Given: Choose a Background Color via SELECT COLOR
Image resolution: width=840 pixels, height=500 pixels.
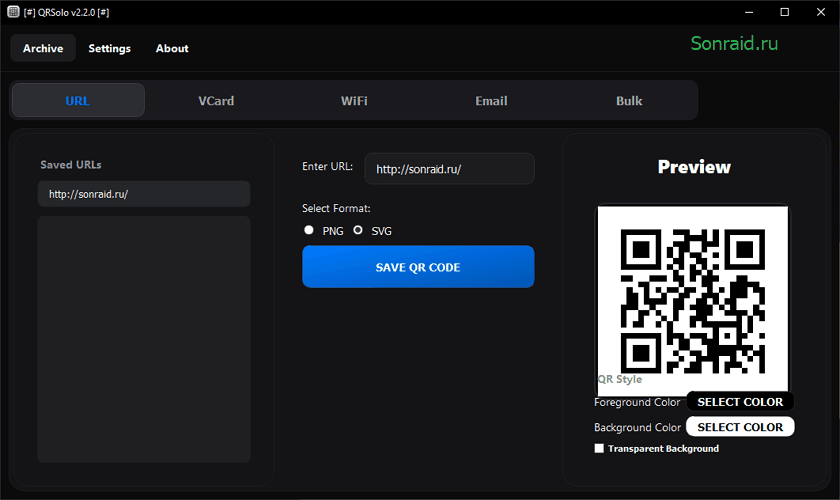Looking at the screenshot, I should pyautogui.click(x=740, y=427).
